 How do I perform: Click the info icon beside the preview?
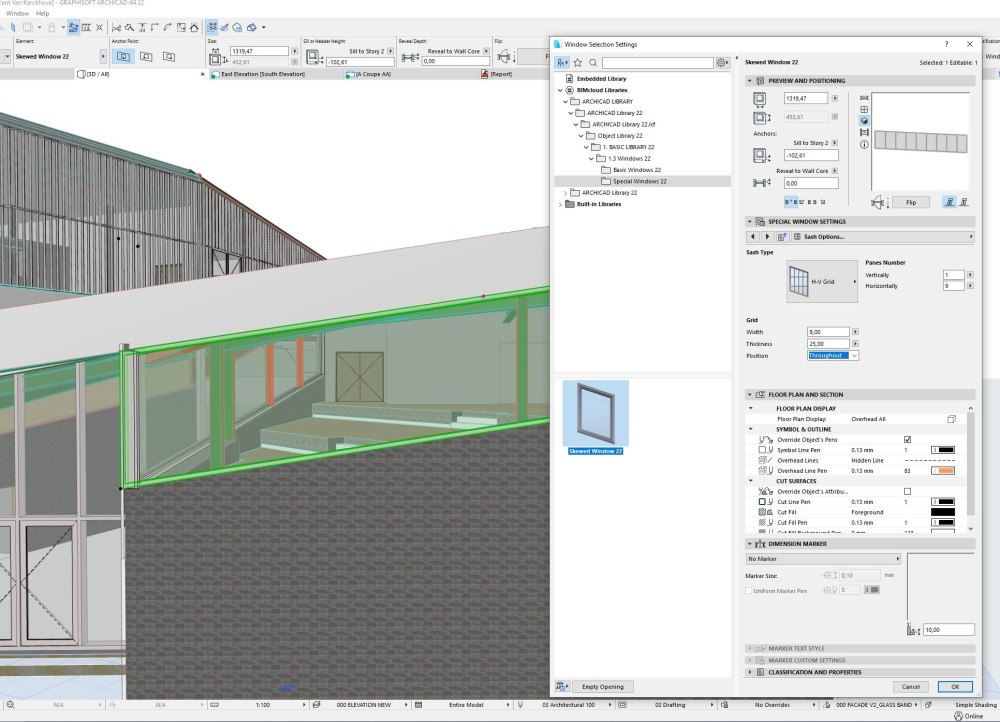pyautogui.click(x=864, y=144)
